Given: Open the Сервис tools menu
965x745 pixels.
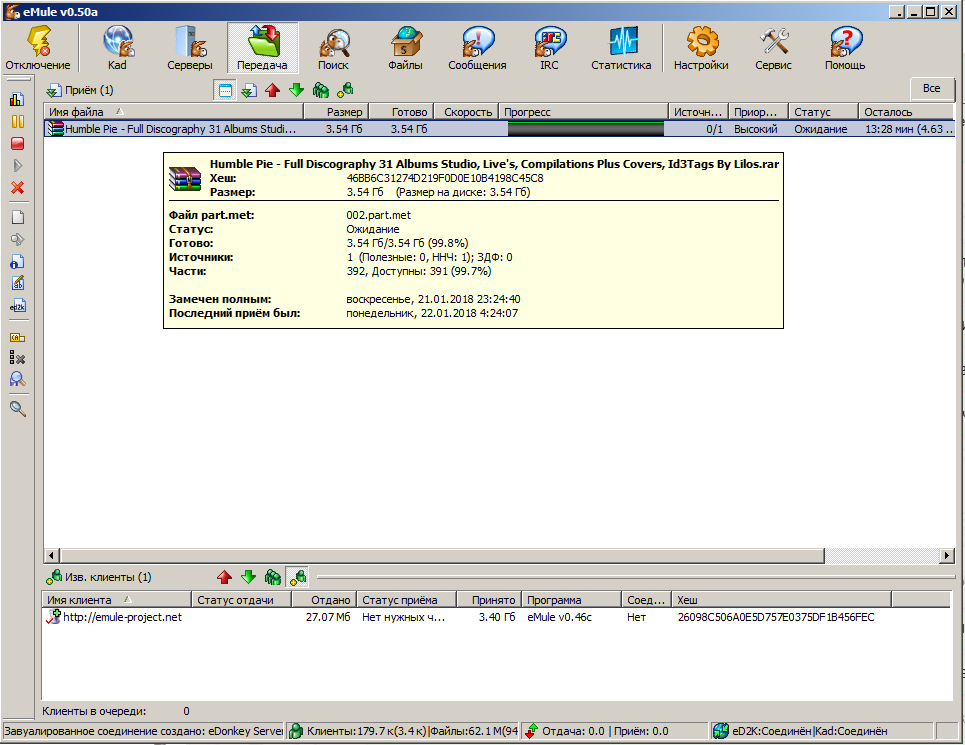Looking at the screenshot, I should [774, 49].
